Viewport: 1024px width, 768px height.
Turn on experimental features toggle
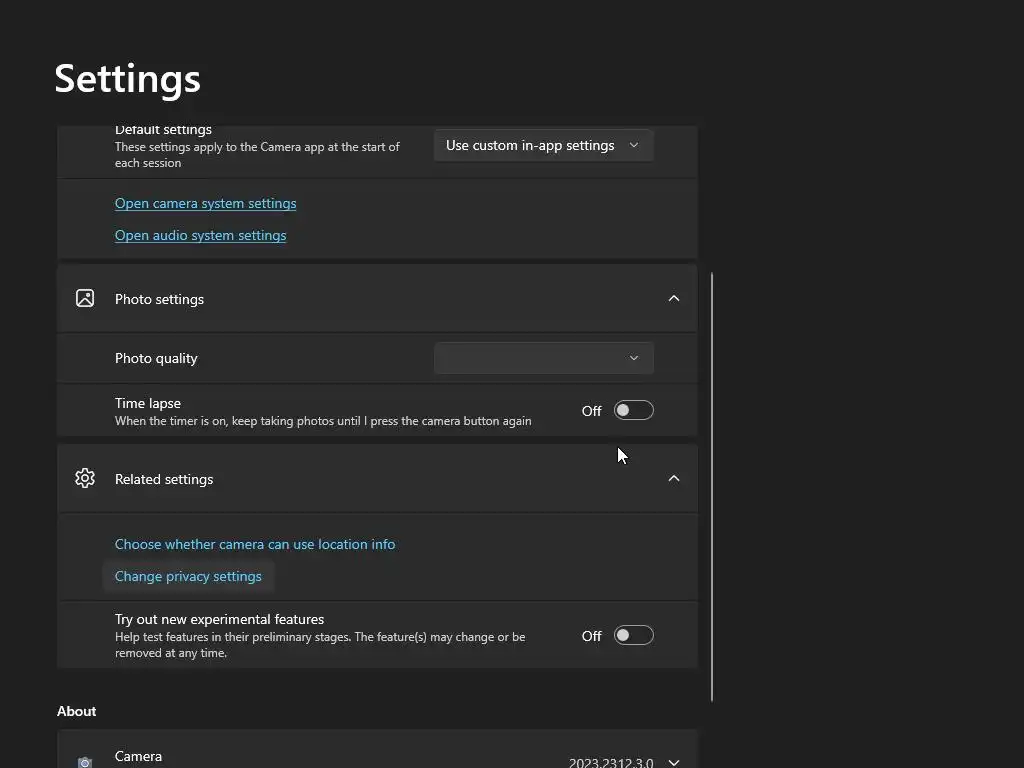click(x=633, y=635)
